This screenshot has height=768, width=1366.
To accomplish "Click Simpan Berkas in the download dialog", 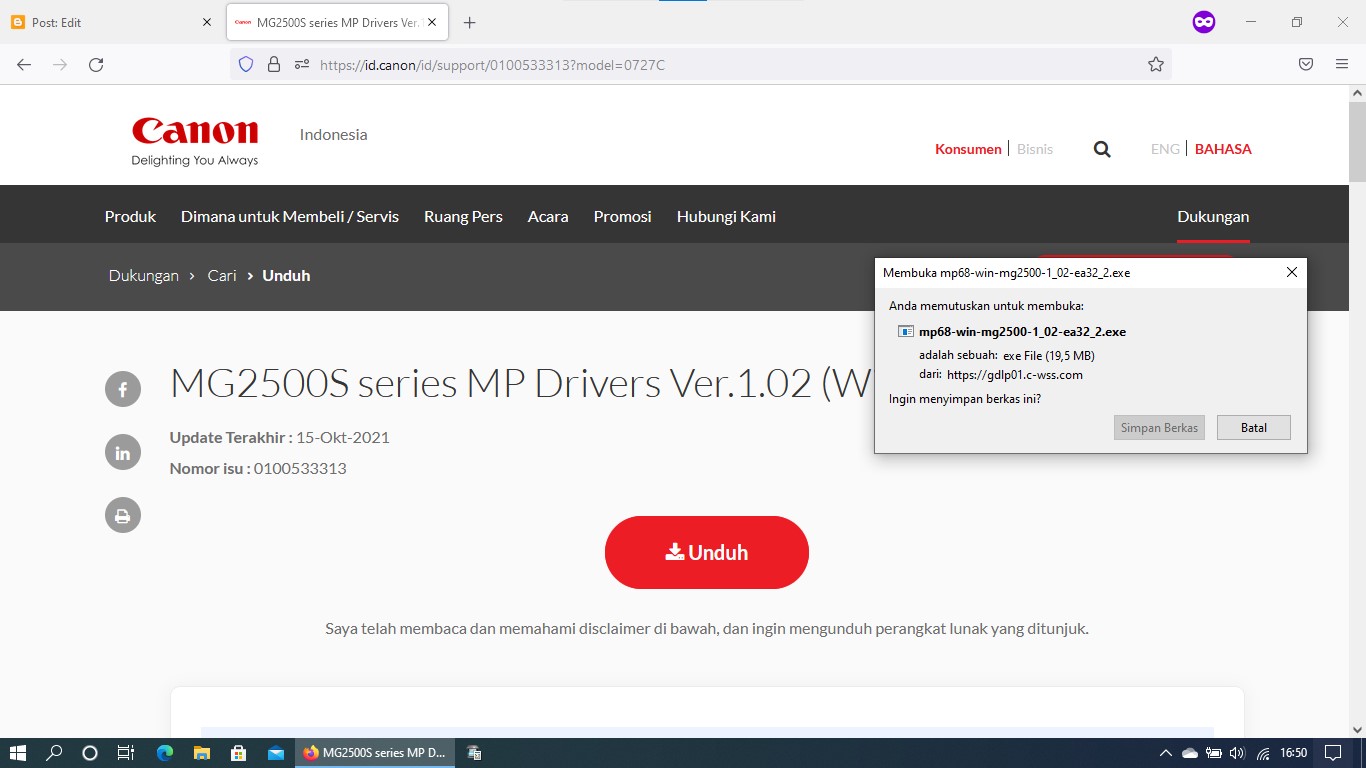I will [x=1159, y=427].
